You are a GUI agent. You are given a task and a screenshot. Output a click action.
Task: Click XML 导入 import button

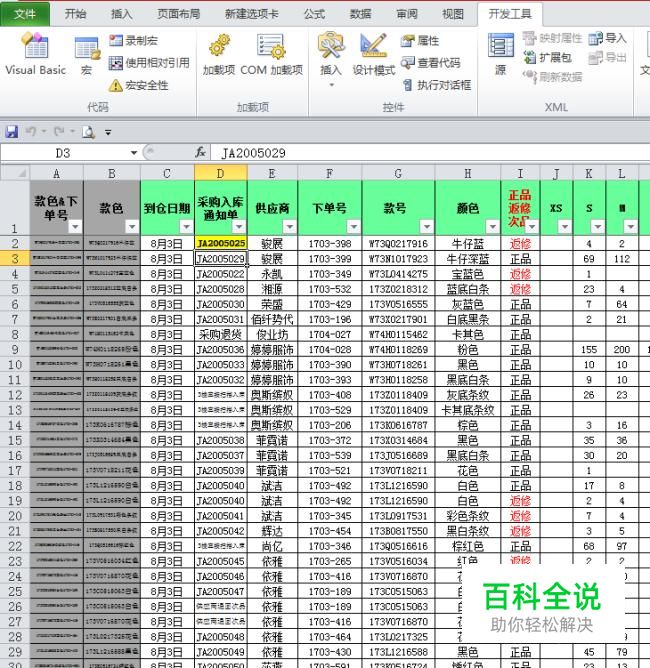tap(607, 38)
